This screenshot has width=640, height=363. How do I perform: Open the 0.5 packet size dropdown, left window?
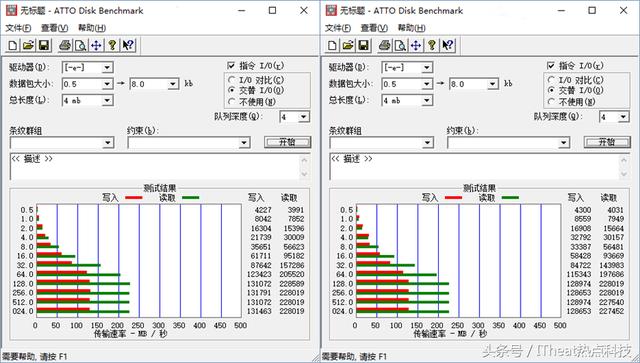107,84
